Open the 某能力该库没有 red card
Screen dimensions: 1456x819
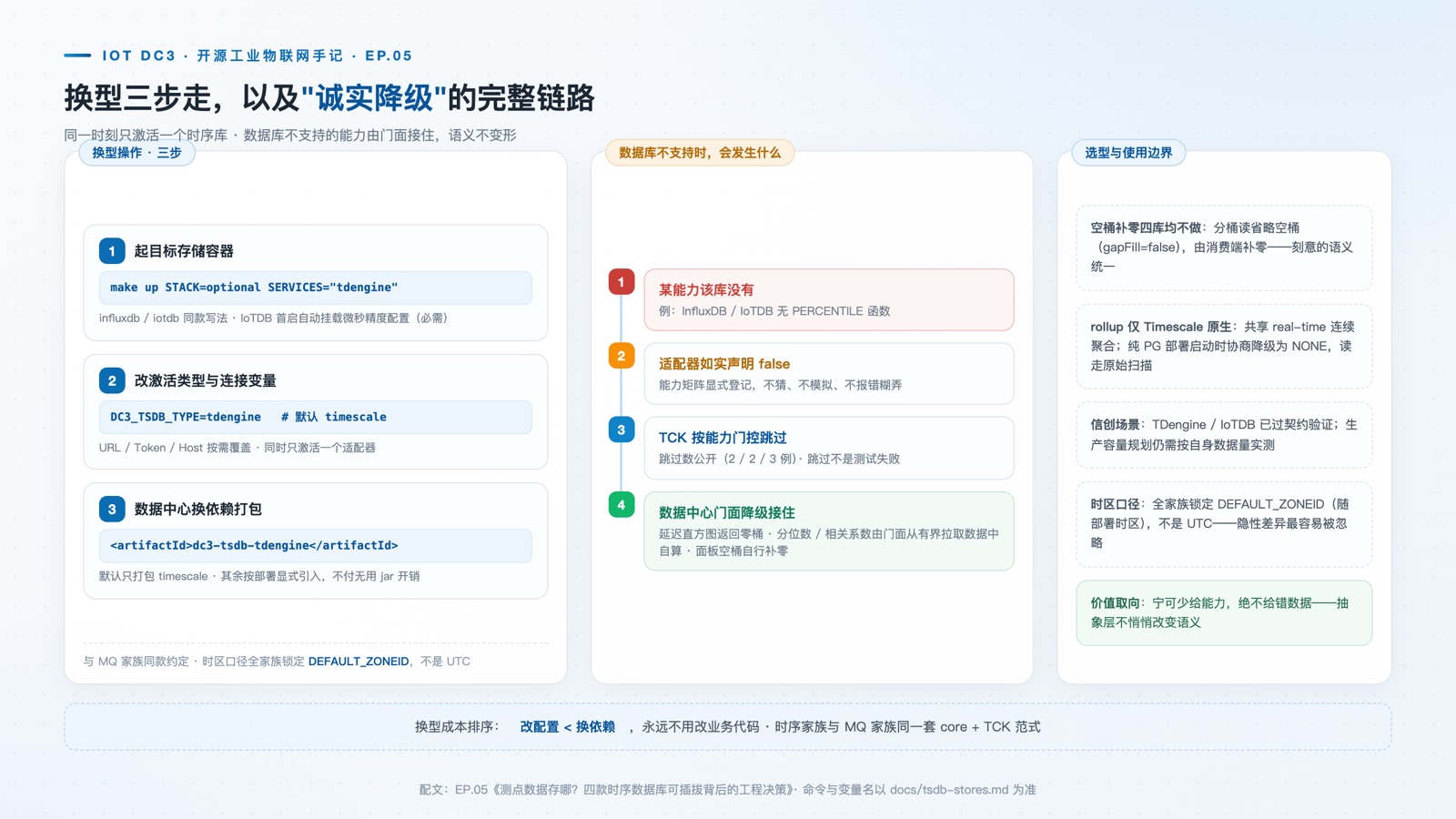click(829, 299)
